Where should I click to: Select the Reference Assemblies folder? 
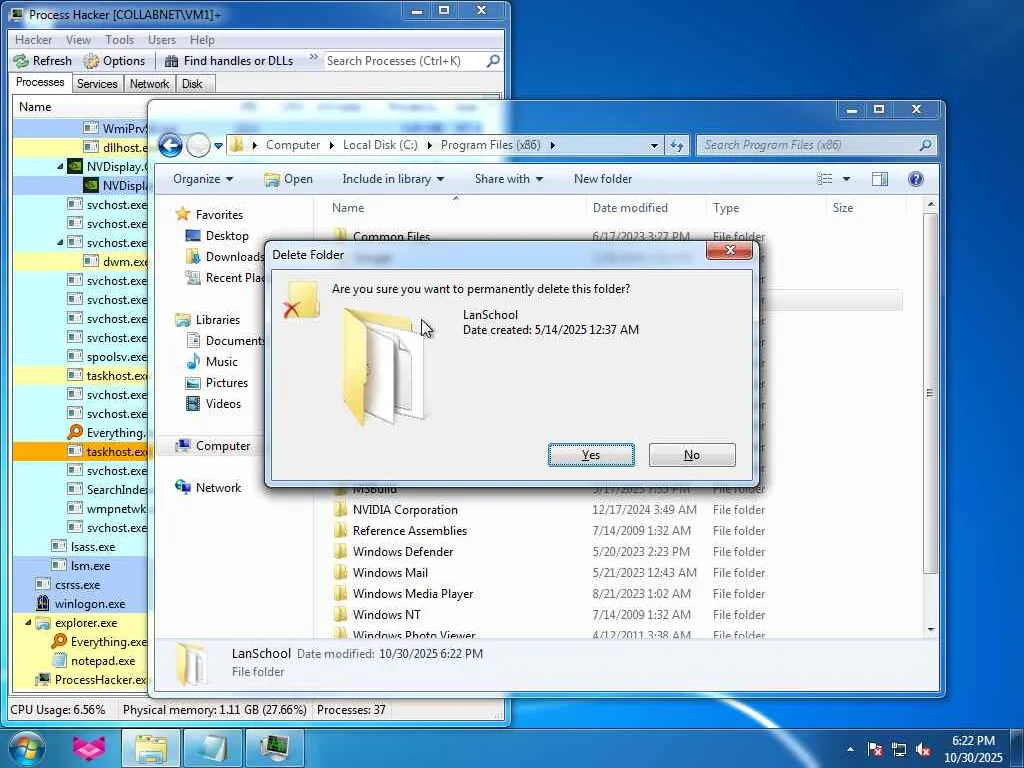click(409, 531)
